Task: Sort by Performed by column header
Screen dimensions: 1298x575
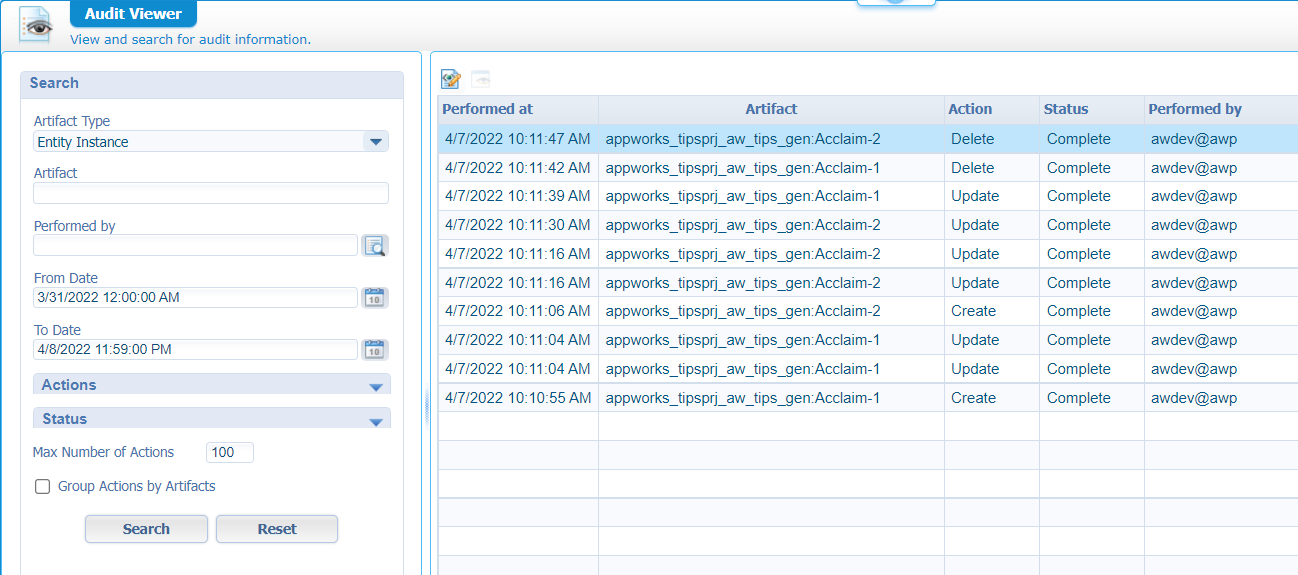Action: coord(1221,109)
